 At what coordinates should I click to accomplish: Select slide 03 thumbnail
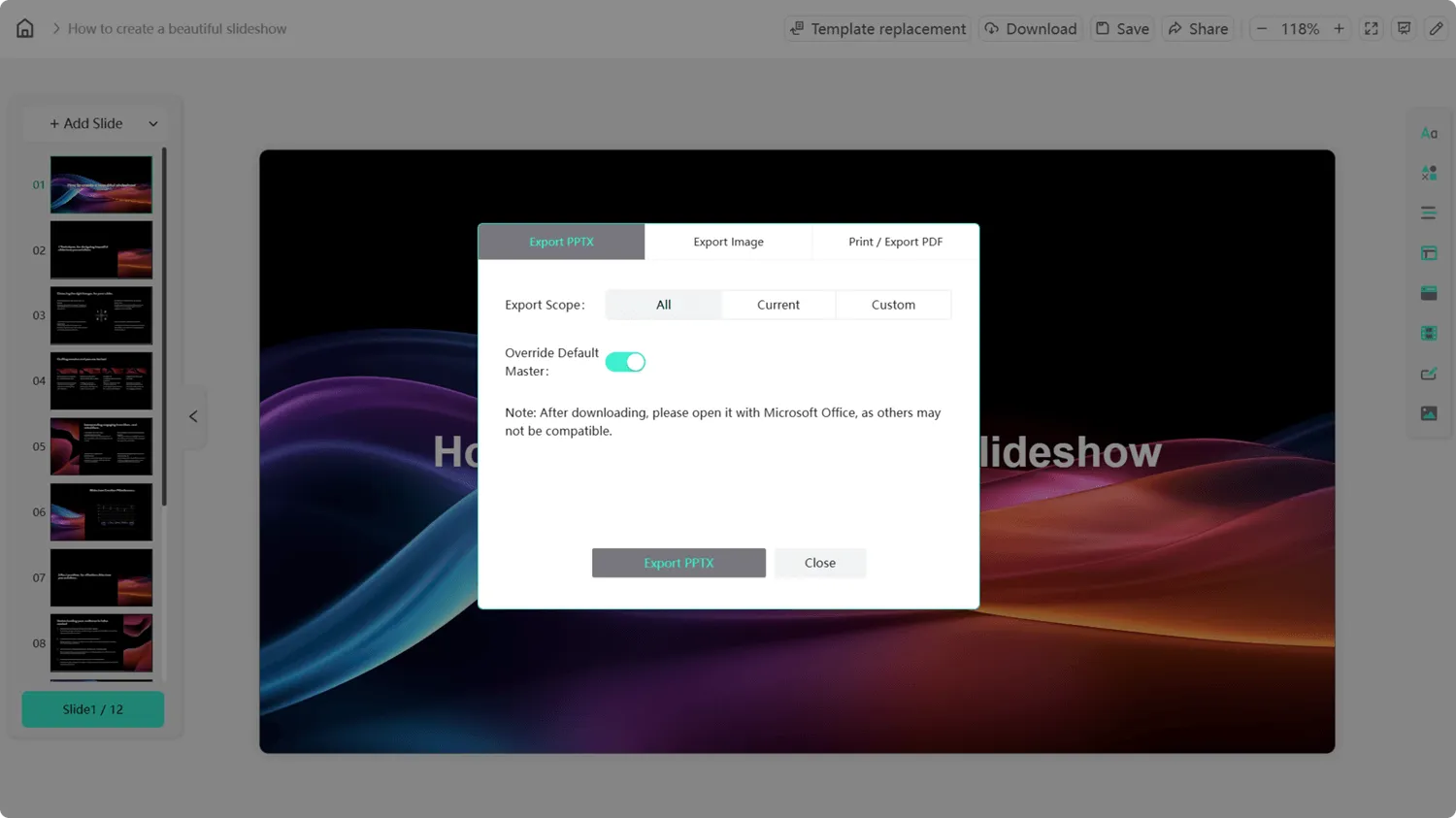point(101,314)
